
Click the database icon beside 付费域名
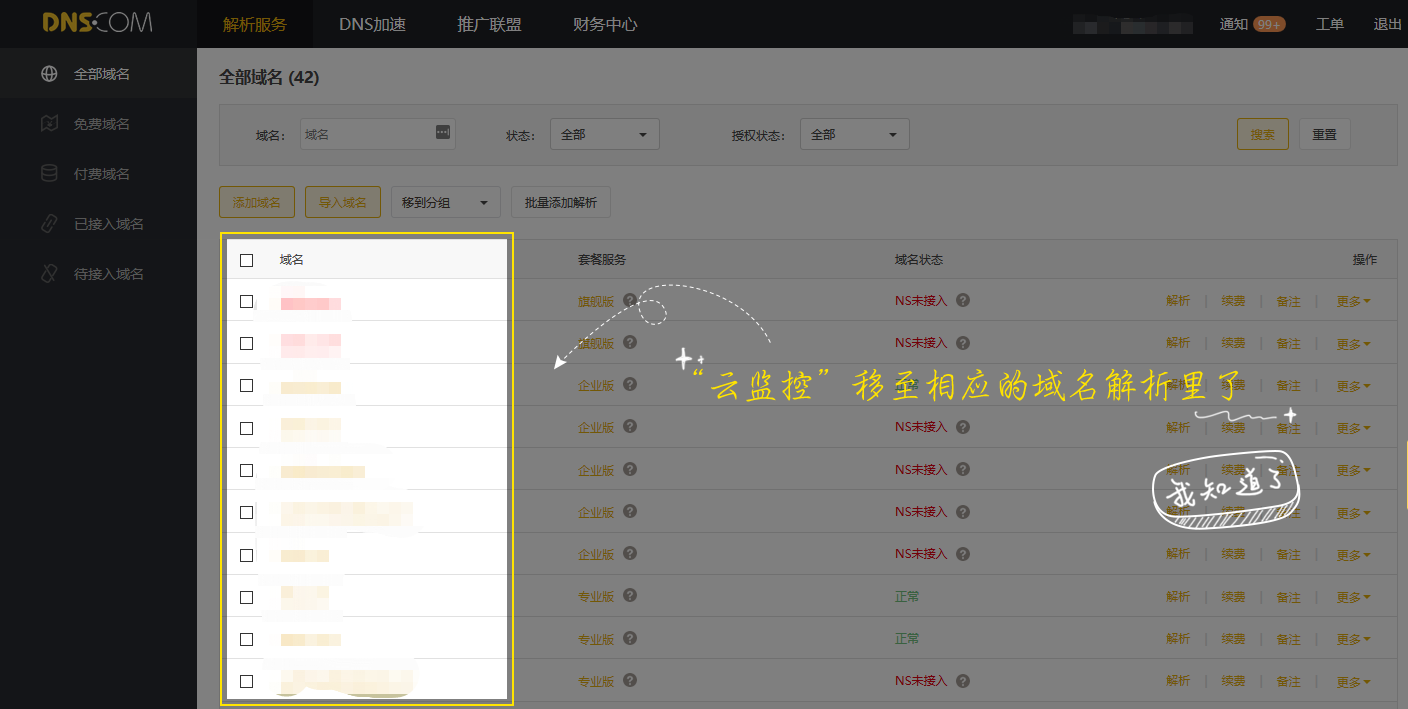coord(49,174)
